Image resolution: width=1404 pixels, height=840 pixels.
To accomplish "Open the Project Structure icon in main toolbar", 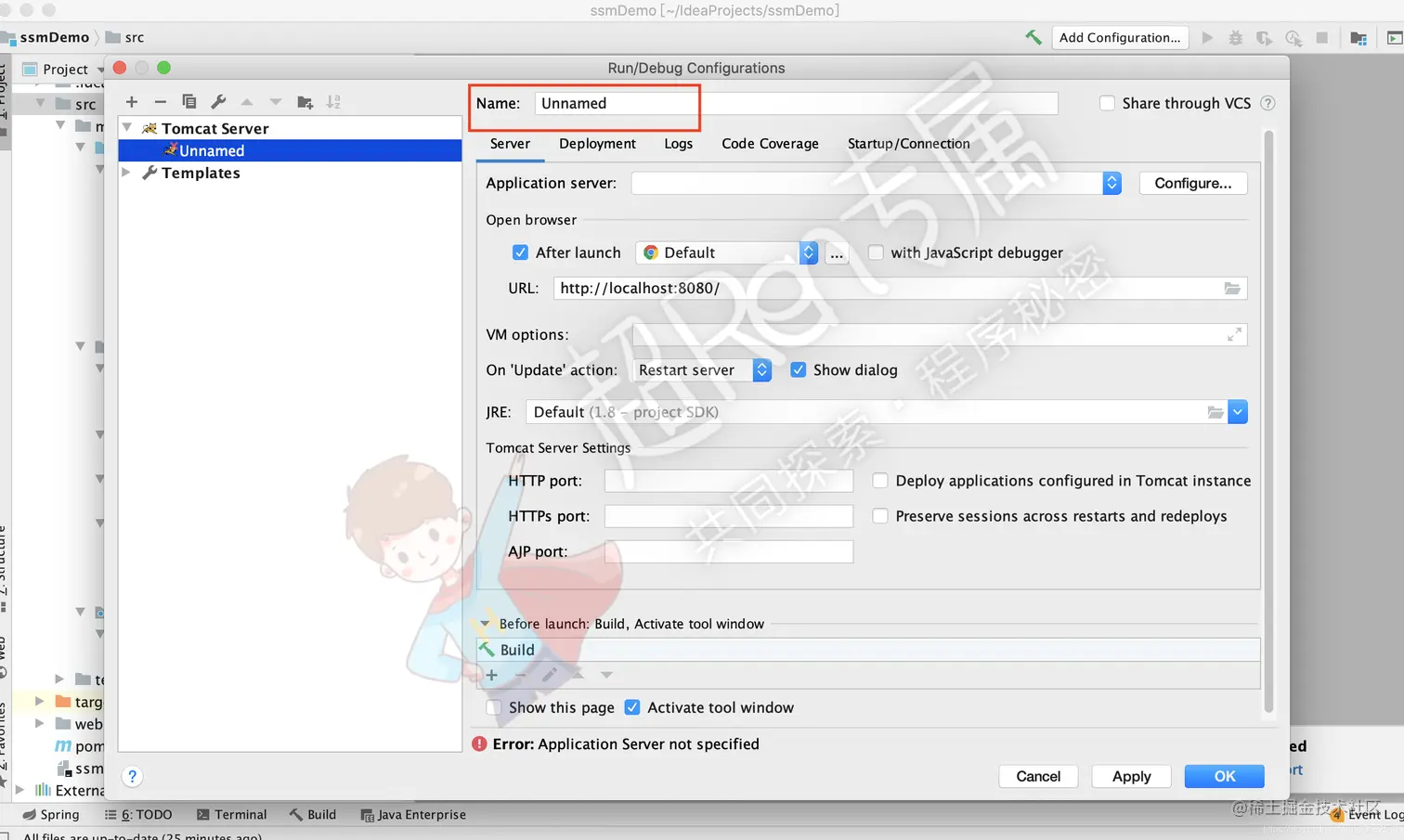I will (x=1358, y=38).
